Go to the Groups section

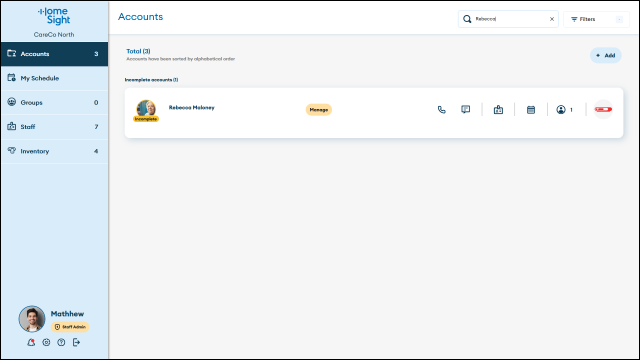coord(54,102)
